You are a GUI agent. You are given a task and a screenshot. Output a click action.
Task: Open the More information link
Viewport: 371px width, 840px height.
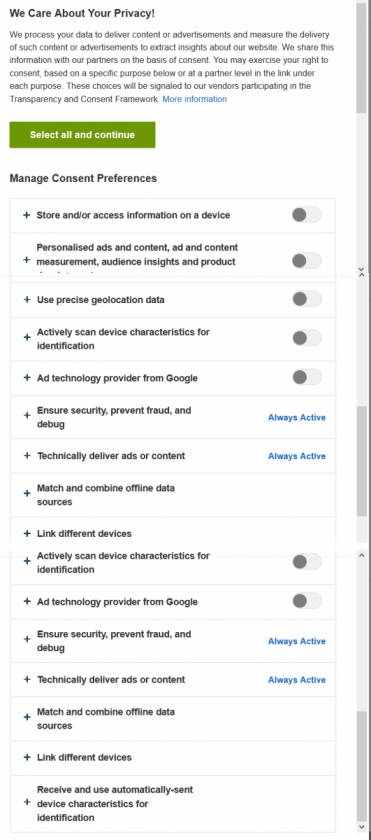coord(194,99)
